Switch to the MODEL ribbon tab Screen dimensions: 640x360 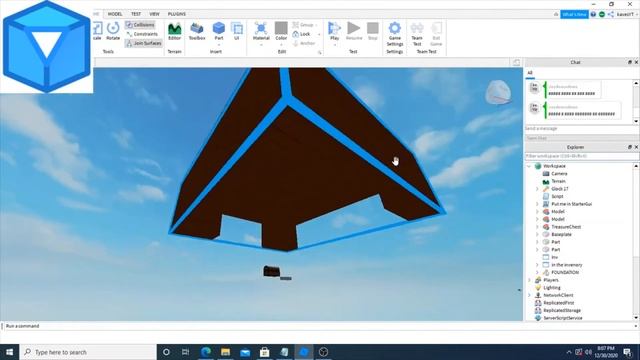(x=115, y=14)
